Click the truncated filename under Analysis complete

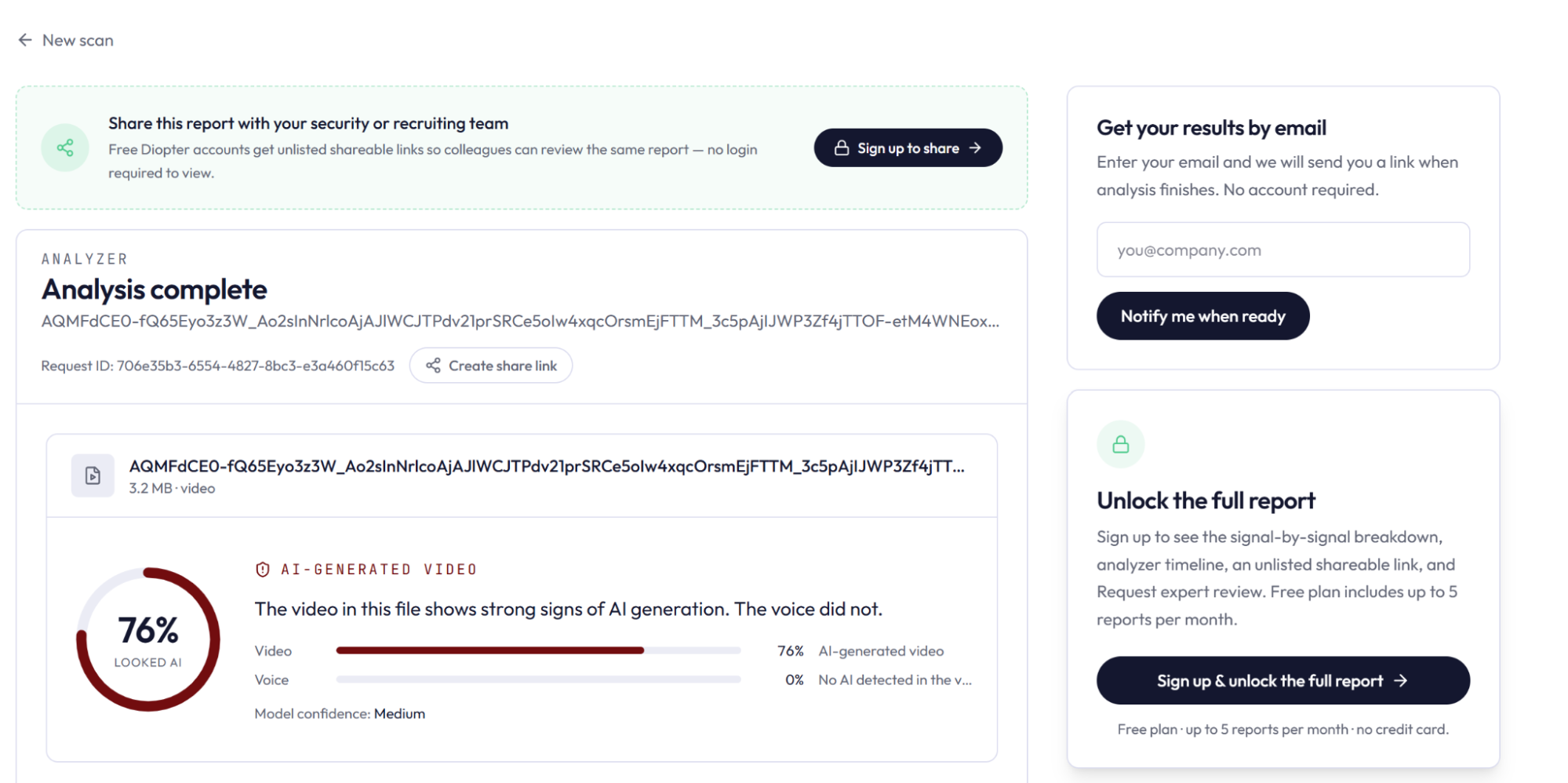tap(520, 321)
